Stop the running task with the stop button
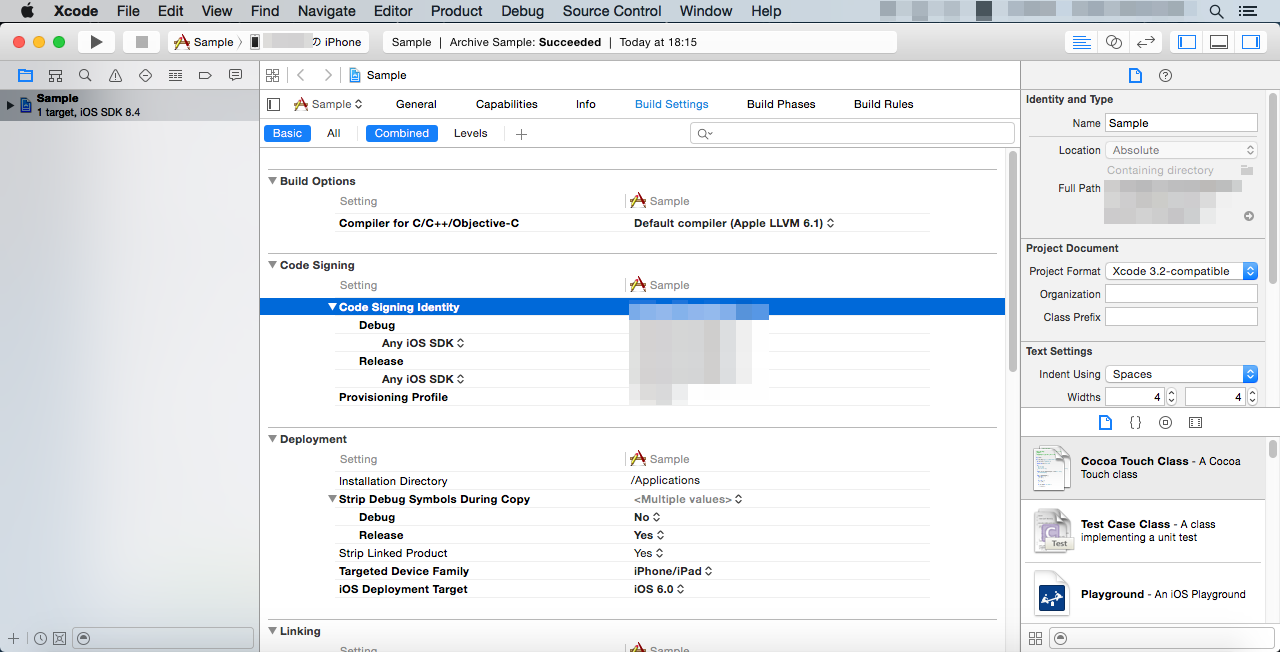The height and width of the screenshot is (652, 1280). pos(141,42)
